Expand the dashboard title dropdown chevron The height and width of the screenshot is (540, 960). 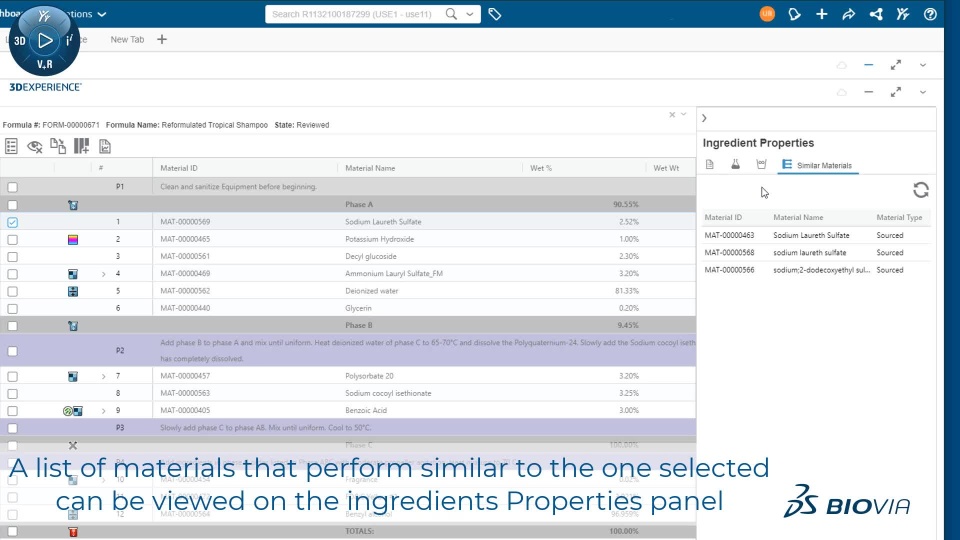(102, 14)
